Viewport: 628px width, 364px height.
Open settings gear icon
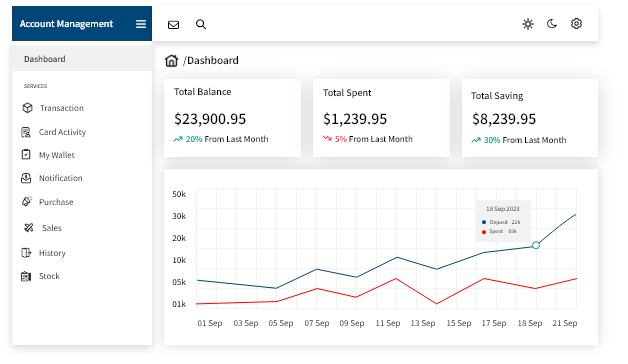(x=576, y=24)
